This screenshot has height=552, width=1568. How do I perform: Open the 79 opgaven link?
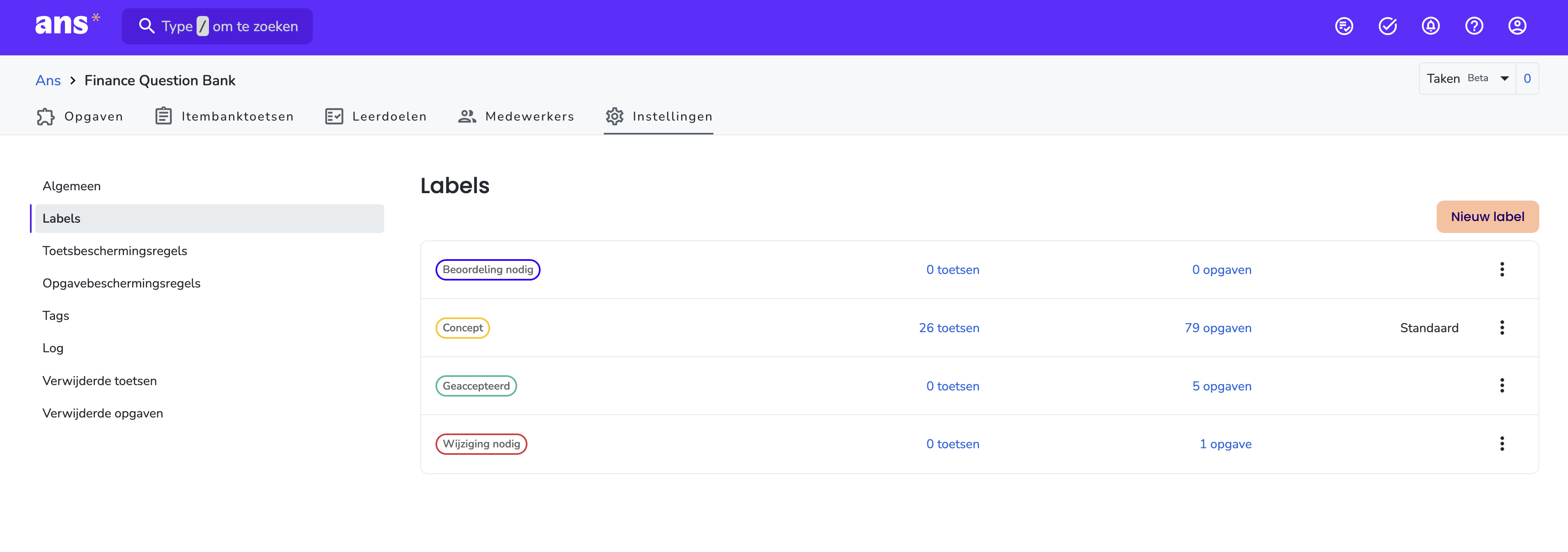click(x=1217, y=328)
